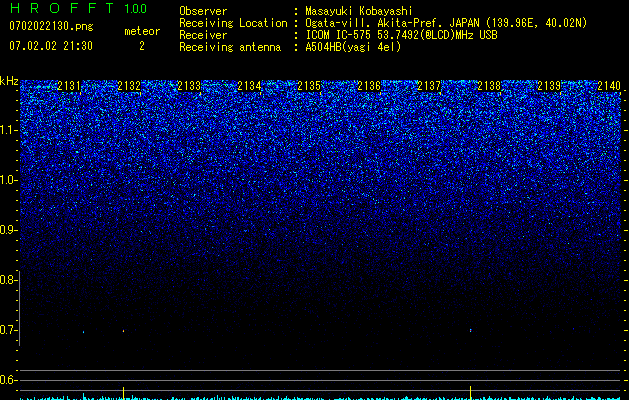Click the version number 1.0.0
This screenshot has width=629, height=400.
(136, 9)
